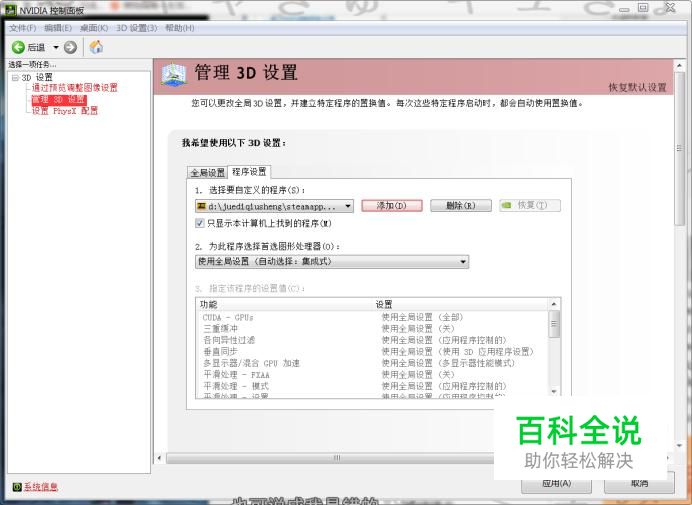The image size is (692, 505).
Task: Click the 删除(R) button
Action: 461,206
